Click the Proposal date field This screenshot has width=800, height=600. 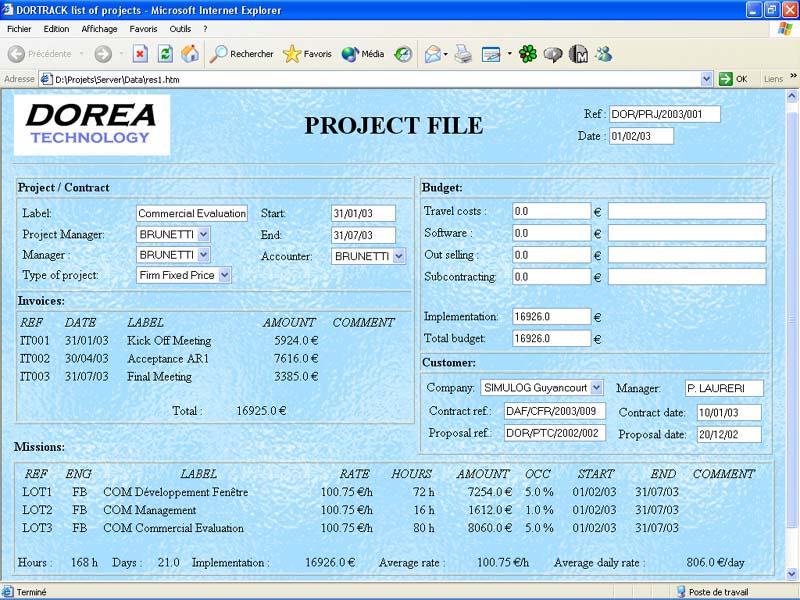pyautogui.click(x=729, y=435)
